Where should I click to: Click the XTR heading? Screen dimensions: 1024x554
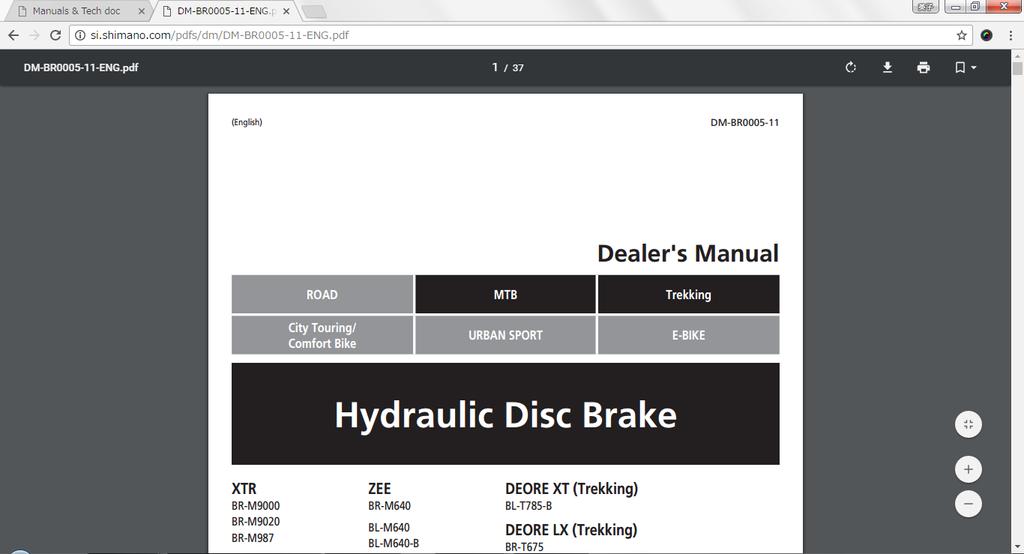click(244, 489)
